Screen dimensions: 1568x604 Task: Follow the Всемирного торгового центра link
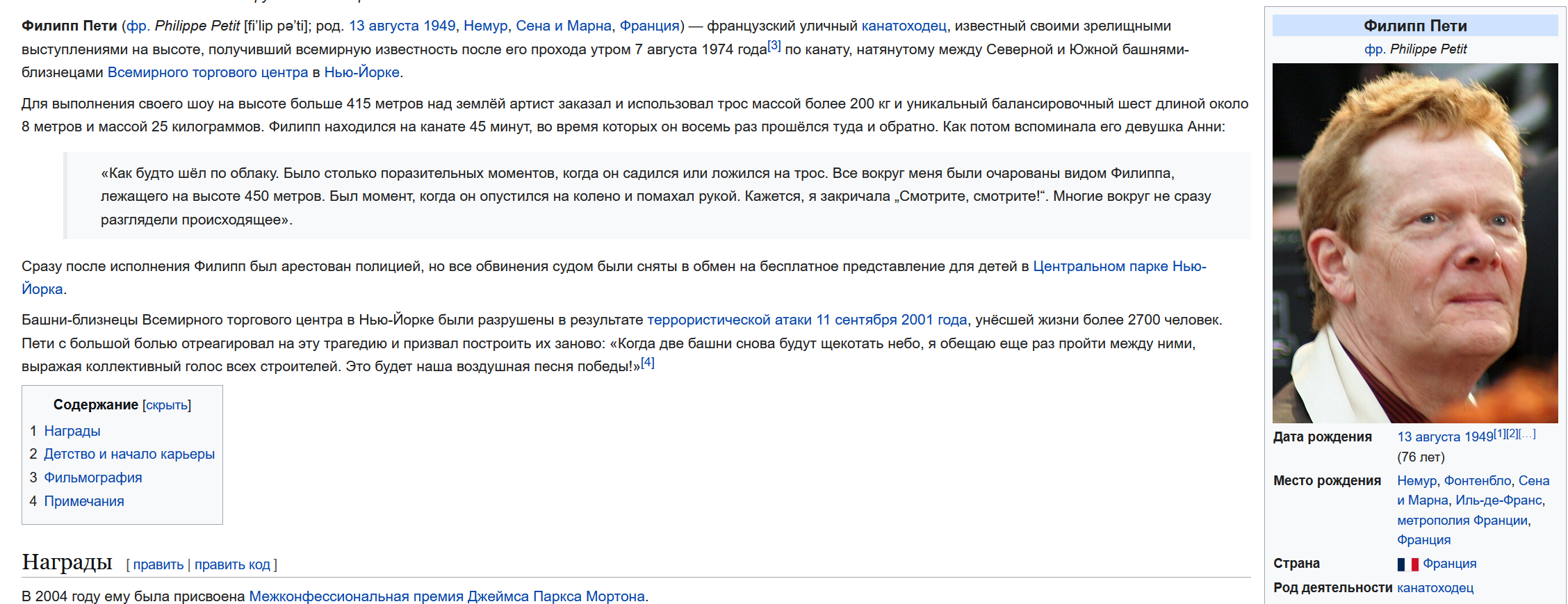(208, 72)
